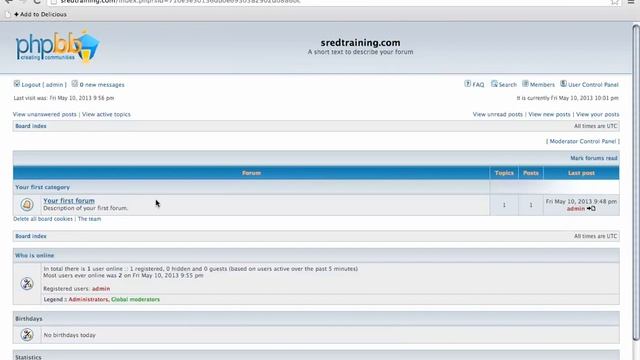Click the Search magnifier icon
640x360 pixels.
click(494, 84)
